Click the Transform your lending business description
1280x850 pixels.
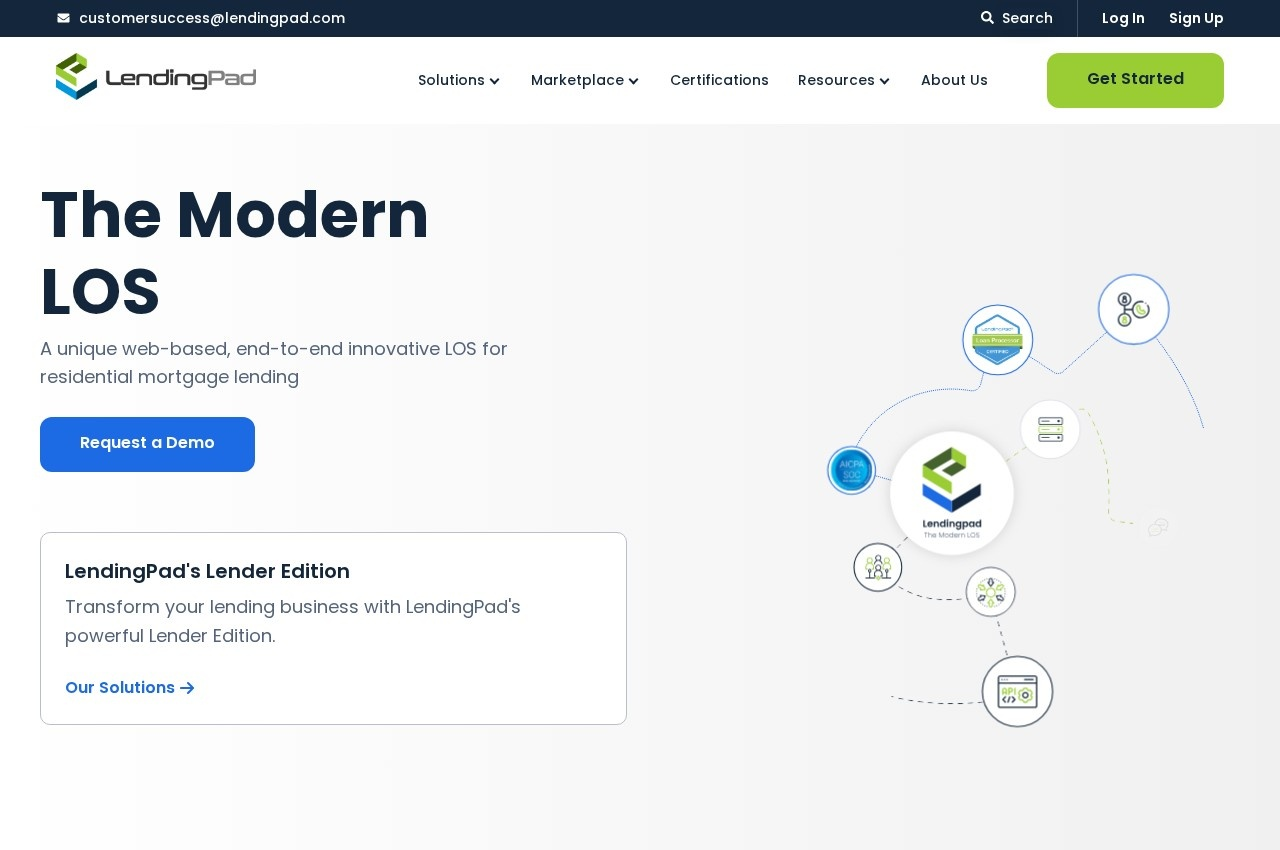click(293, 621)
